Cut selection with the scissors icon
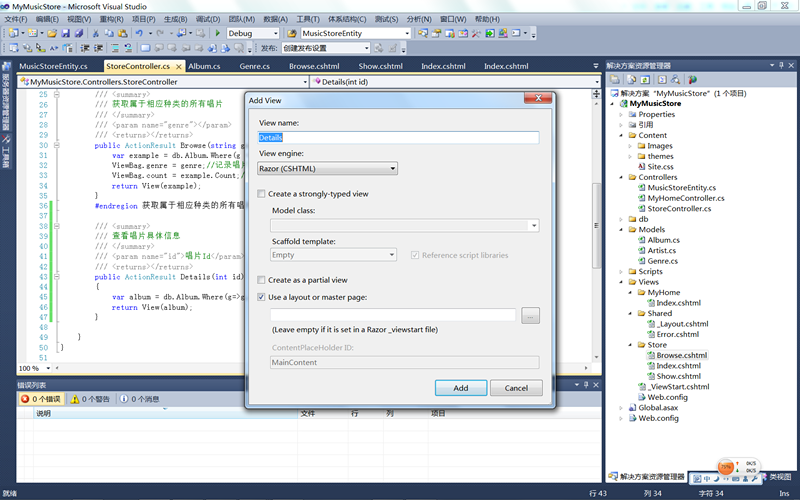Image resolution: width=800 pixels, height=500 pixels. (x=96, y=33)
